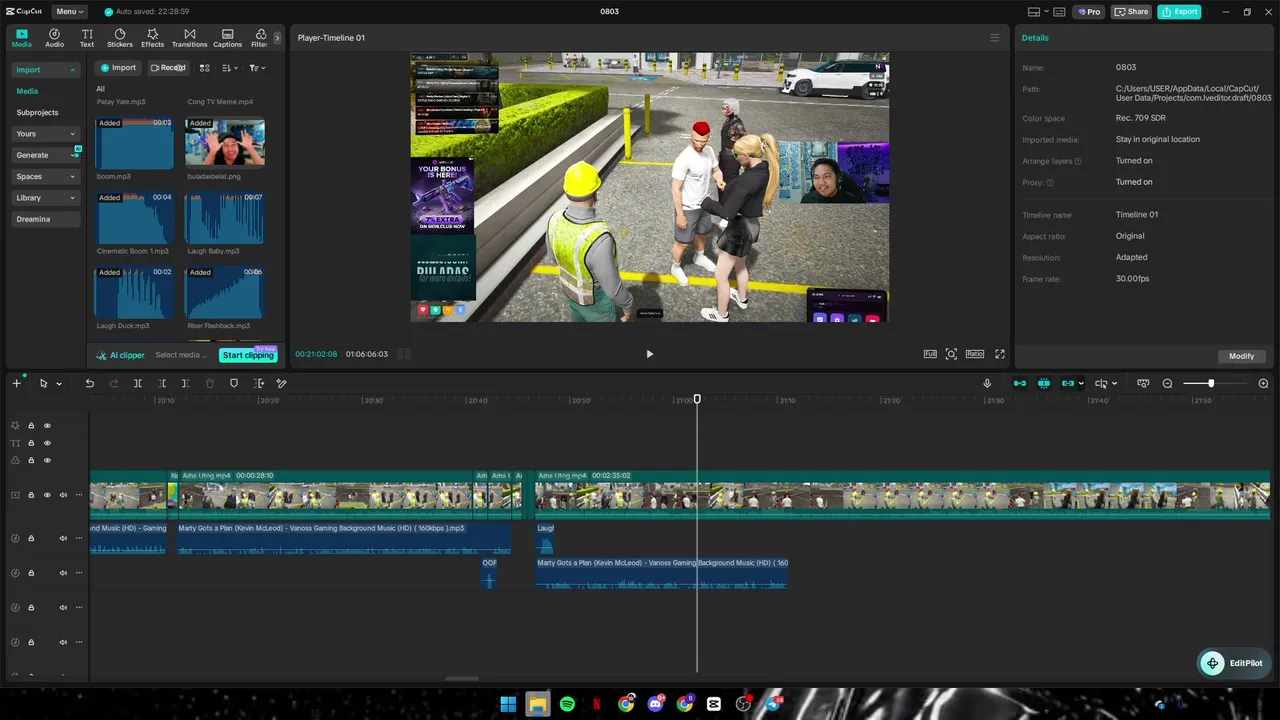Select the Captions tab
Screen dimensions: 1280x720
tap(227, 38)
